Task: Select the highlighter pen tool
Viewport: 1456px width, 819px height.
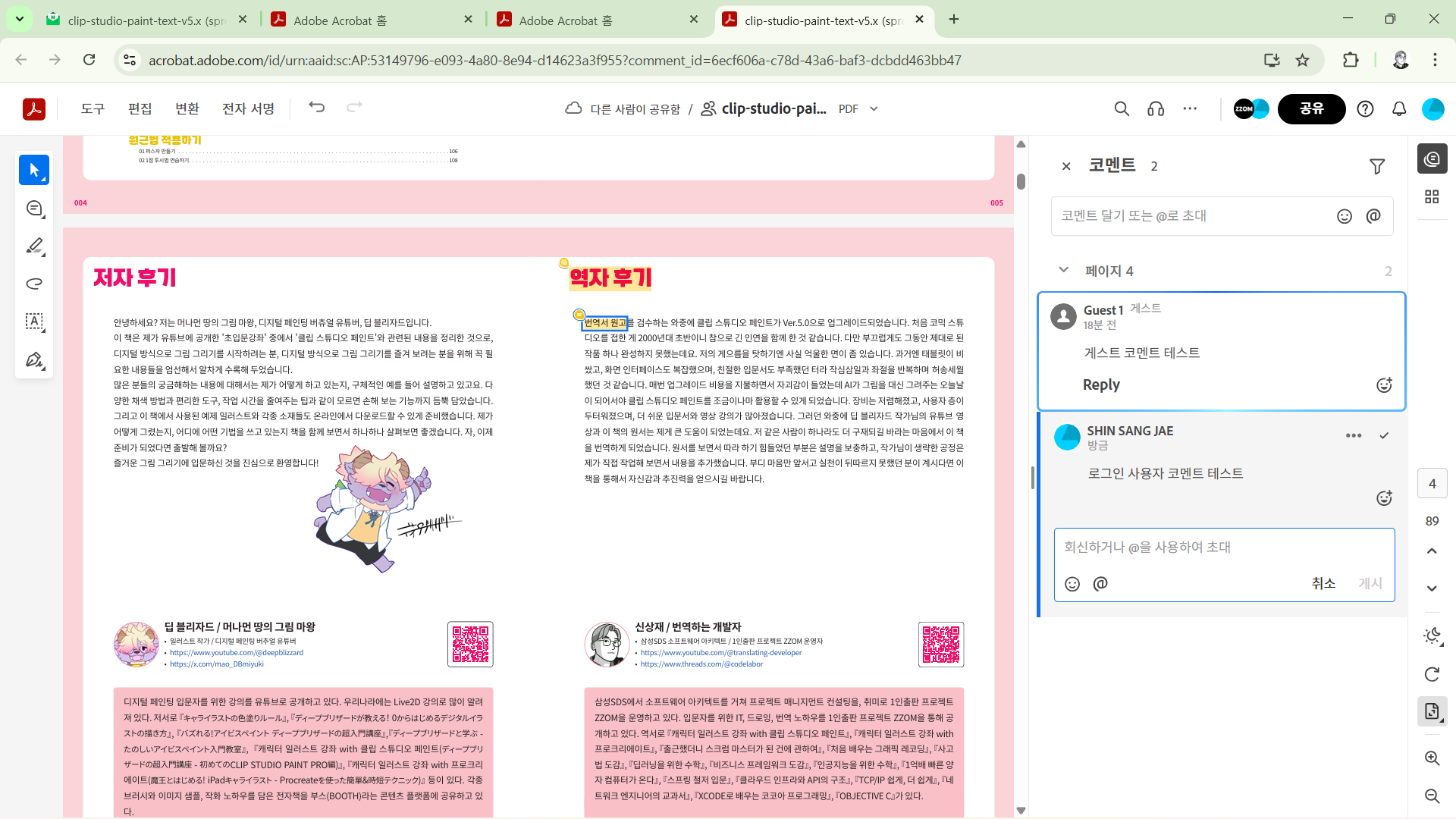Action: pyautogui.click(x=34, y=246)
